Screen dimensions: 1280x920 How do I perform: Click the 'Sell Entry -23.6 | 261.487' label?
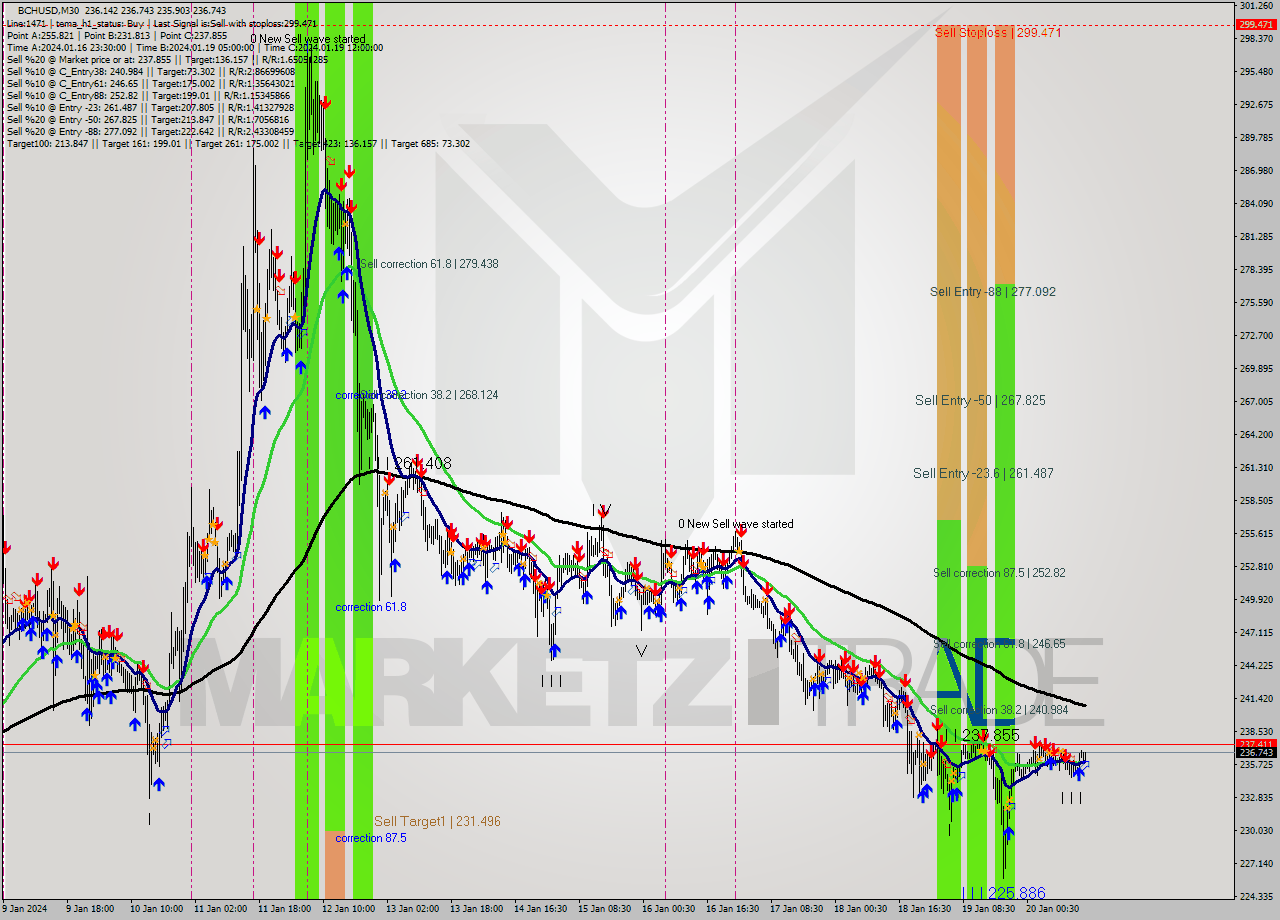tap(983, 473)
